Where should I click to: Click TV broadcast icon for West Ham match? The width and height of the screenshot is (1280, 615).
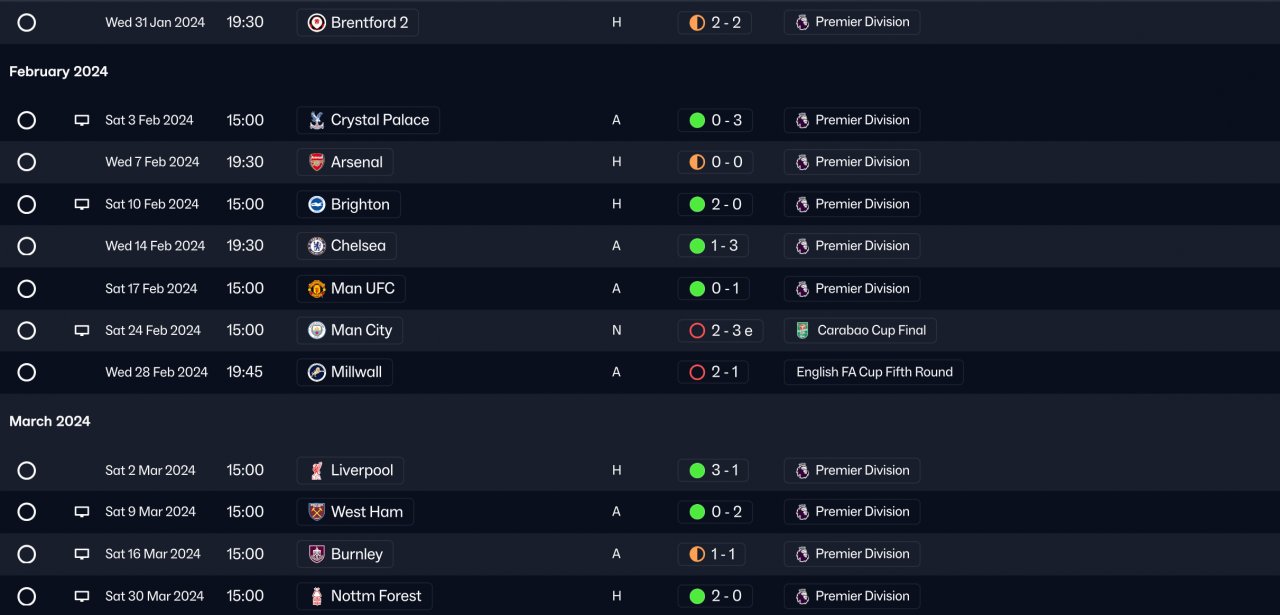82,512
